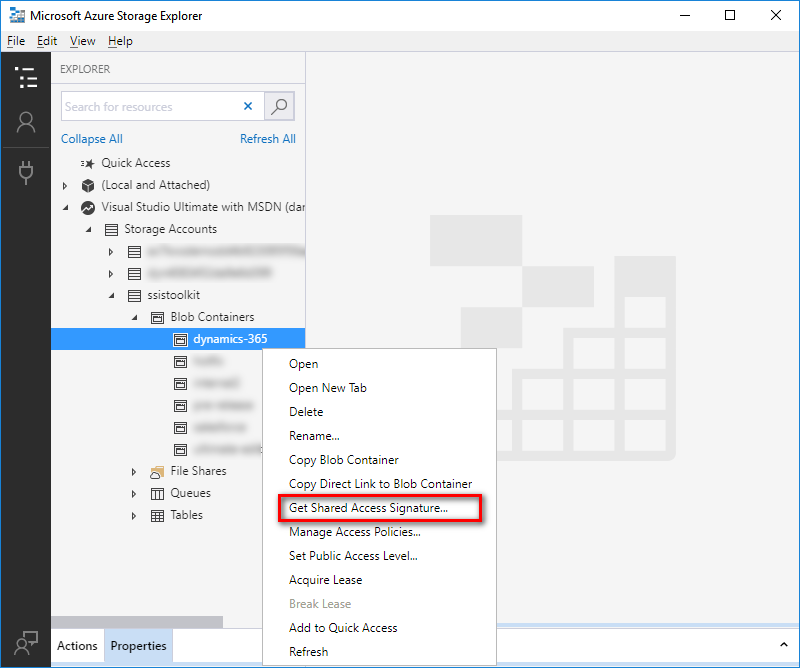Image resolution: width=800 pixels, height=668 pixels.
Task: Click inside the Search for resources box
Action: pyautogui.click(x=150, y=106)
